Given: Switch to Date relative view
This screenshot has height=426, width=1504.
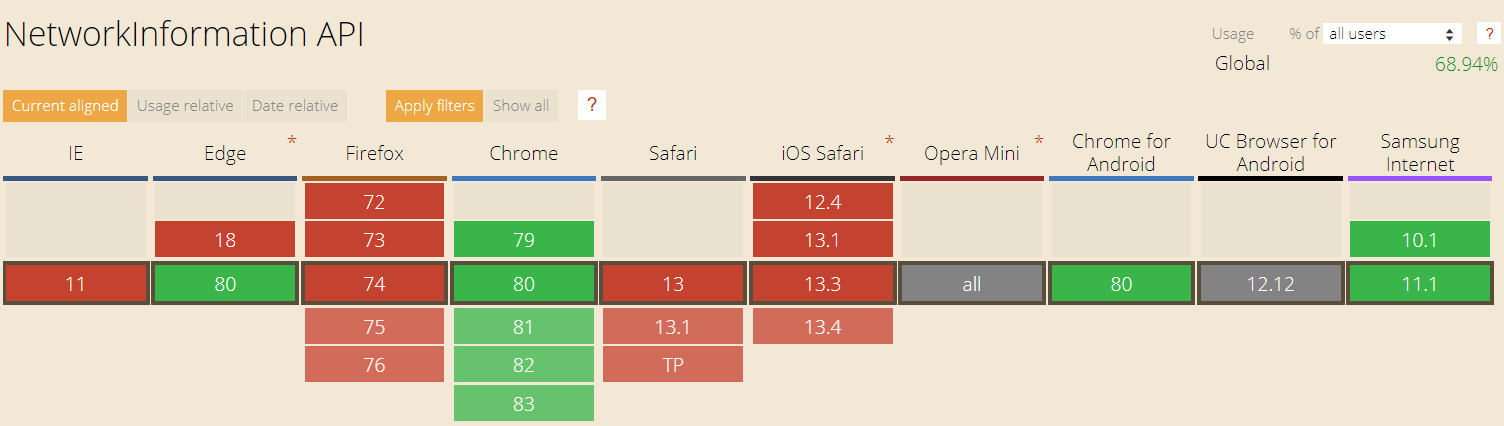Looking at the screenshot, I should coord(295,106).
